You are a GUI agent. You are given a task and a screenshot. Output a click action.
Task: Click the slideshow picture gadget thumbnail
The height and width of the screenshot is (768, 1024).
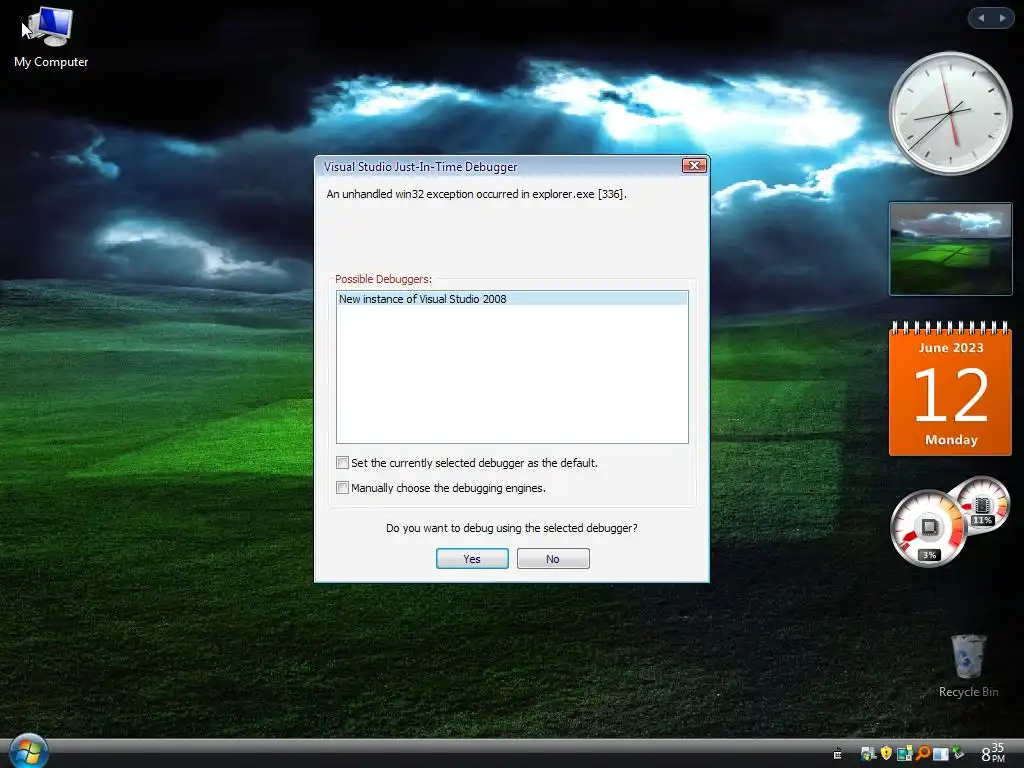950,249
